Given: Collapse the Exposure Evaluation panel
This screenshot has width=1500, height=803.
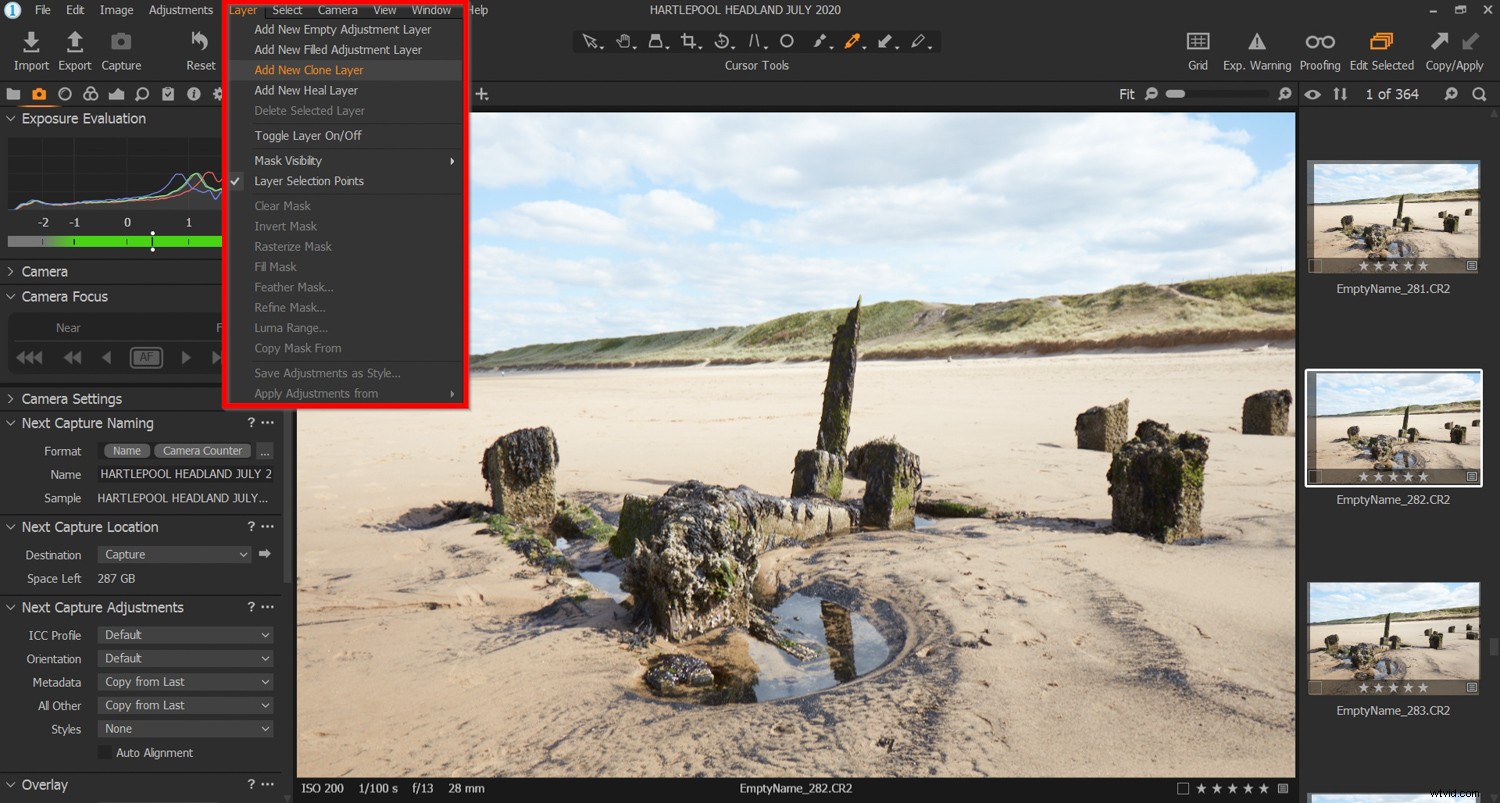Looking at the screenshot, I should pos(10,118).
